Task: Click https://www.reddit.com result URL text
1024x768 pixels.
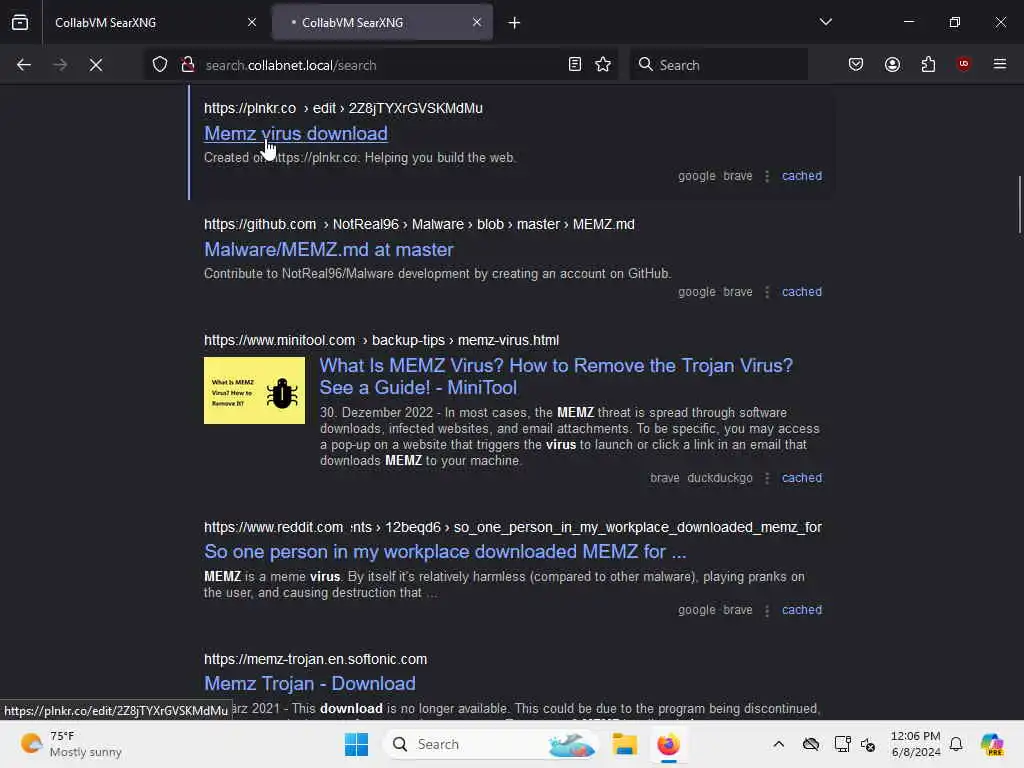Action: (274, 527)
